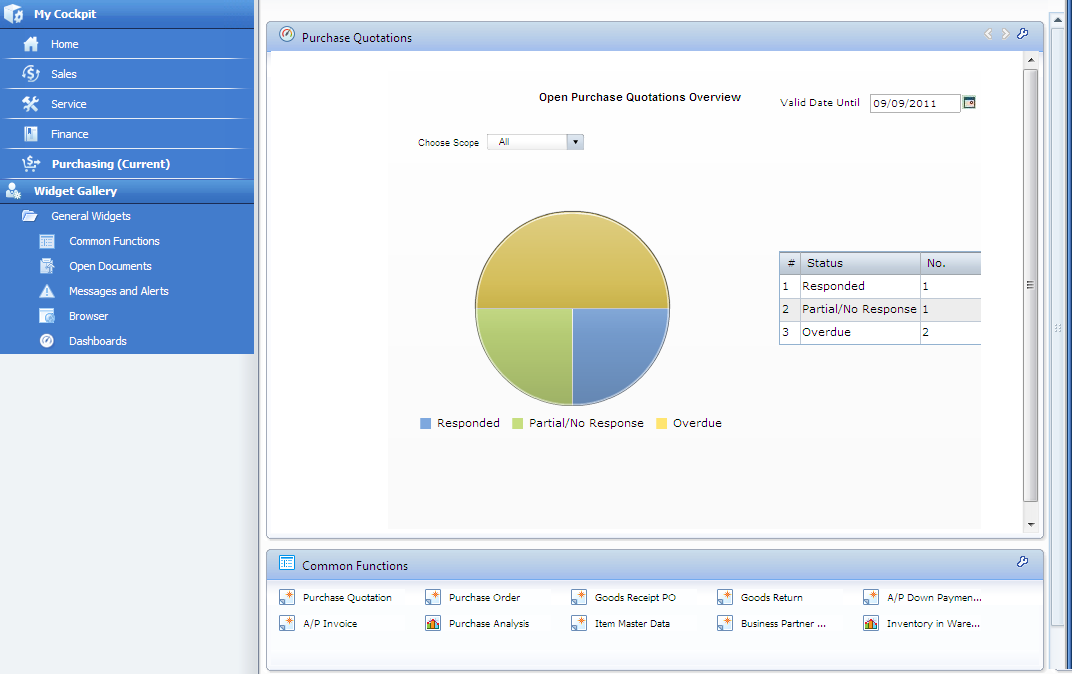Click the Purchase Quotations gauge icon

point(287,34)
